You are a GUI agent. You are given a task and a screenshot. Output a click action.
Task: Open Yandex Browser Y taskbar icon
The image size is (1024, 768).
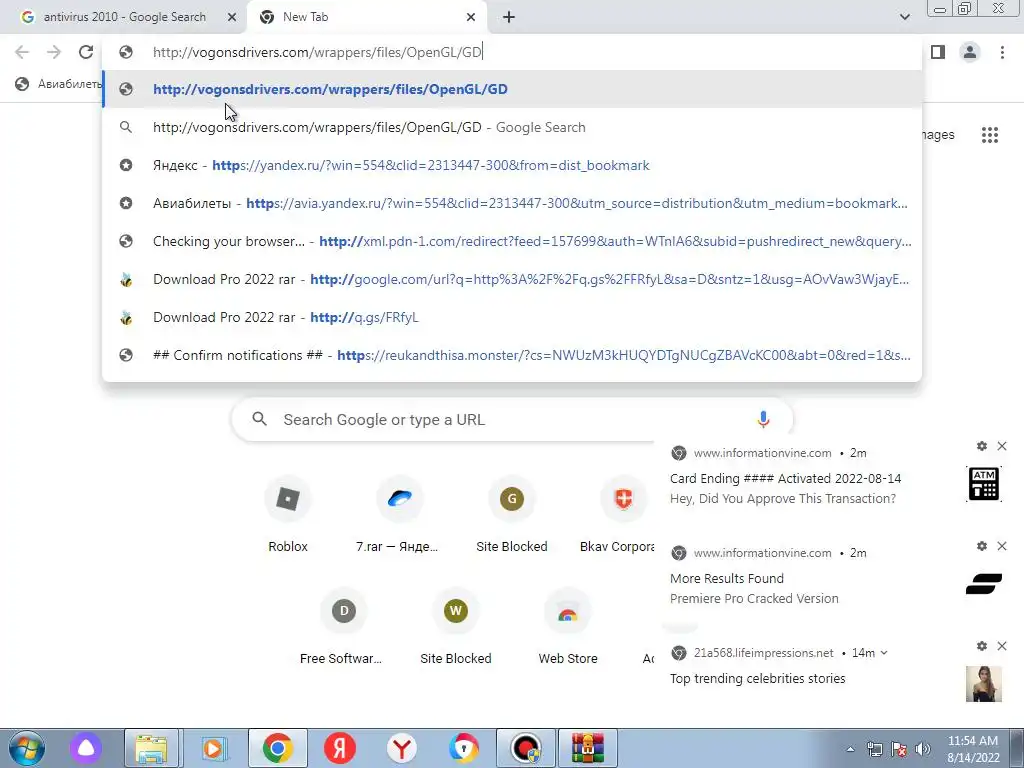(402, 748)
